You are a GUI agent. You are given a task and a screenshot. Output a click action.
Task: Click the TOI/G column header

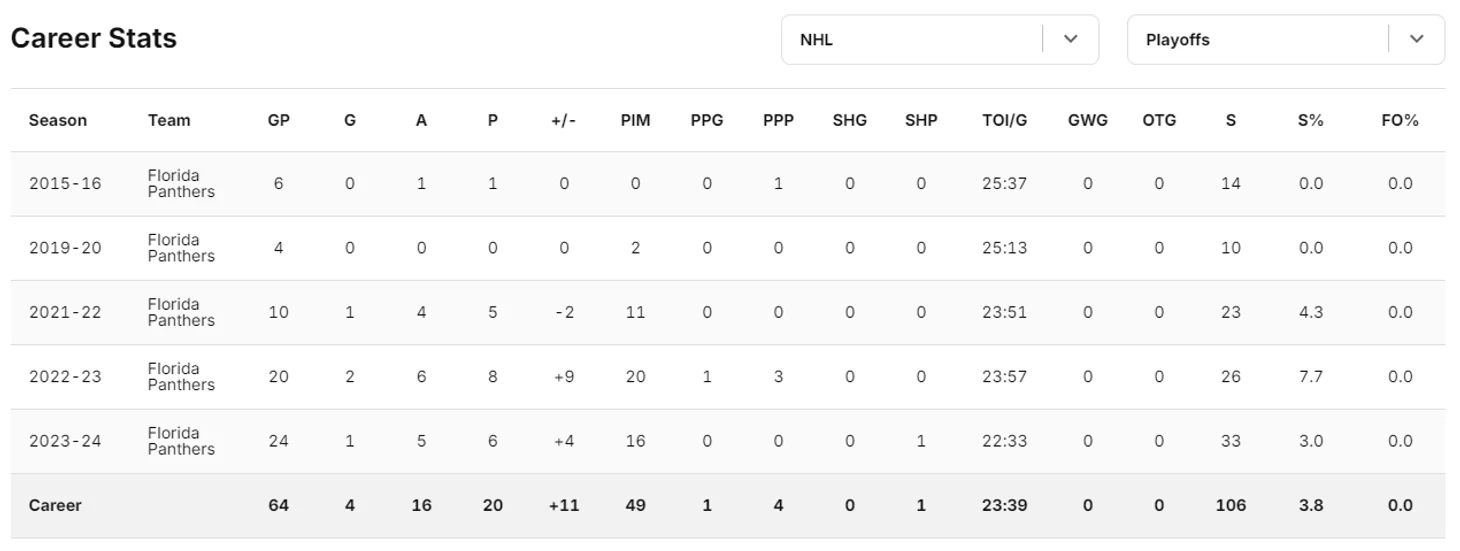click(1004, 120)
